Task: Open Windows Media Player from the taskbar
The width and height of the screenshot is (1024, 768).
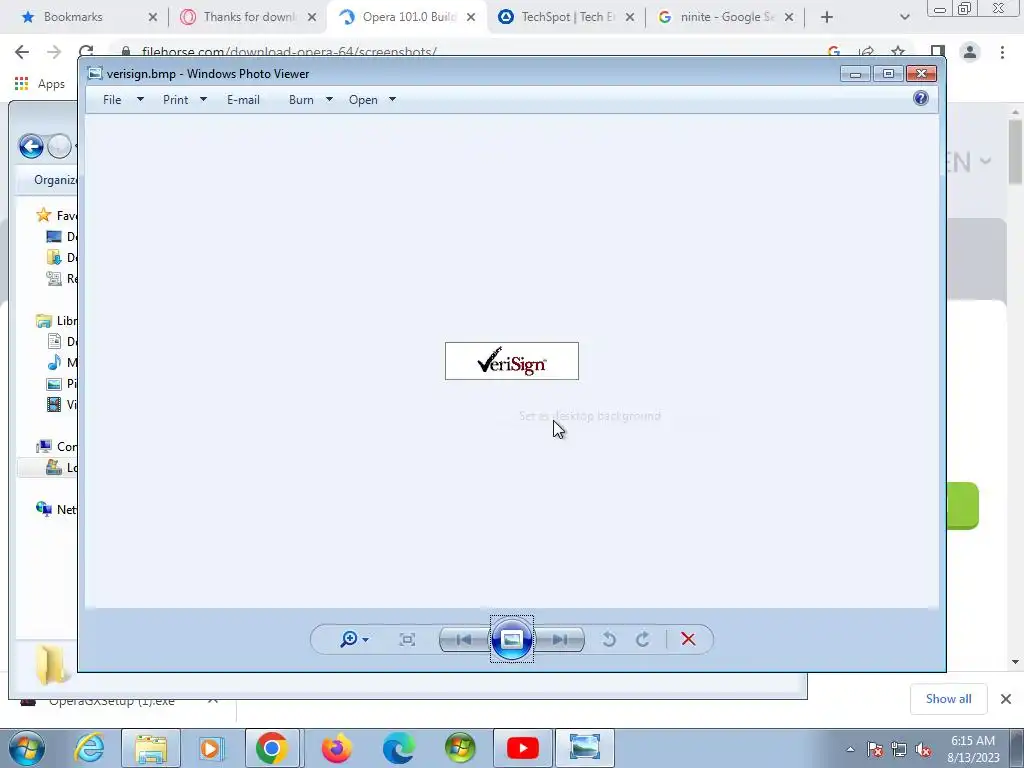Action: tap(212, 748)
